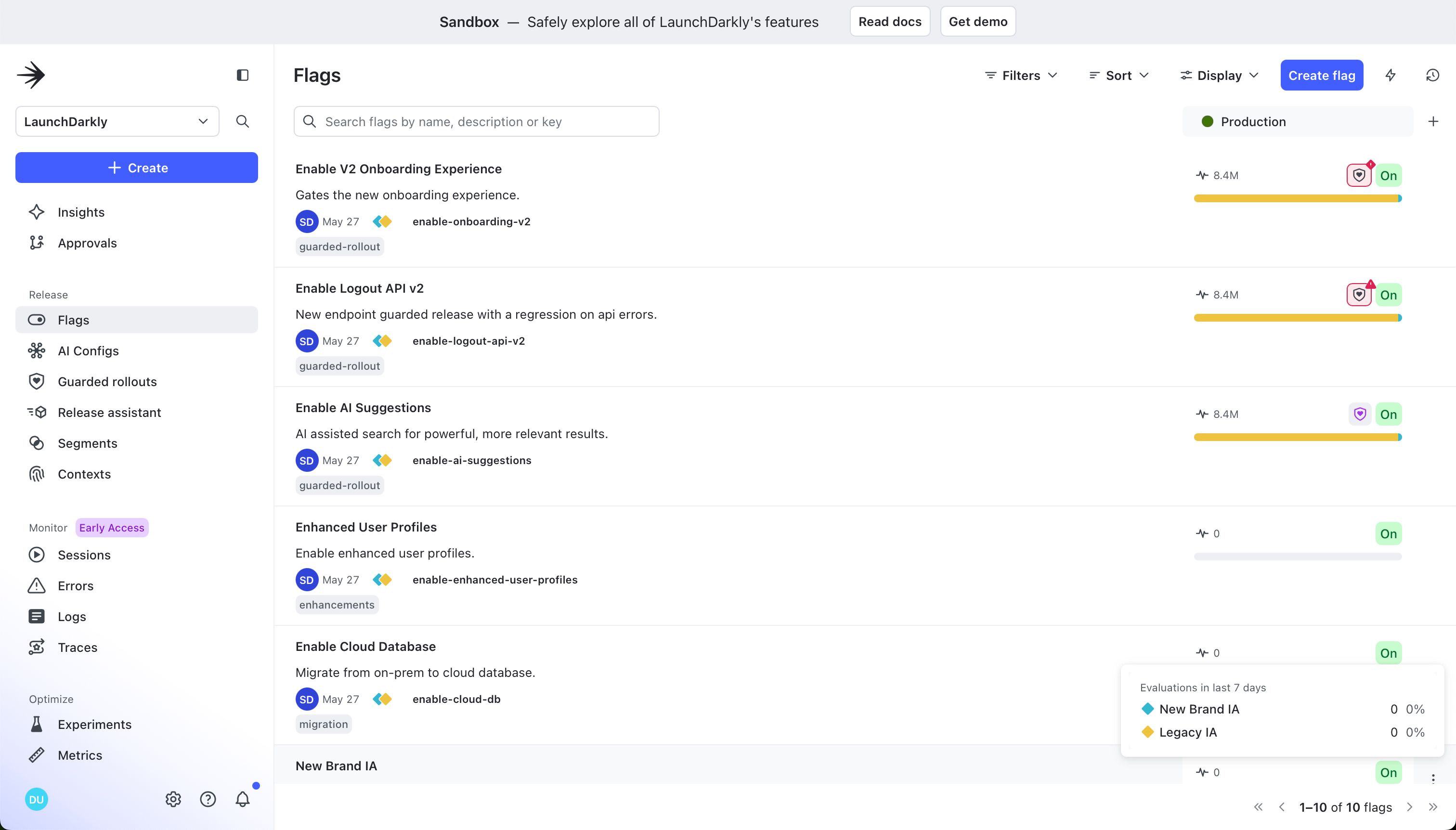
Task: Toggle On switch for New Brand IA
Action: coord(1389,772)
